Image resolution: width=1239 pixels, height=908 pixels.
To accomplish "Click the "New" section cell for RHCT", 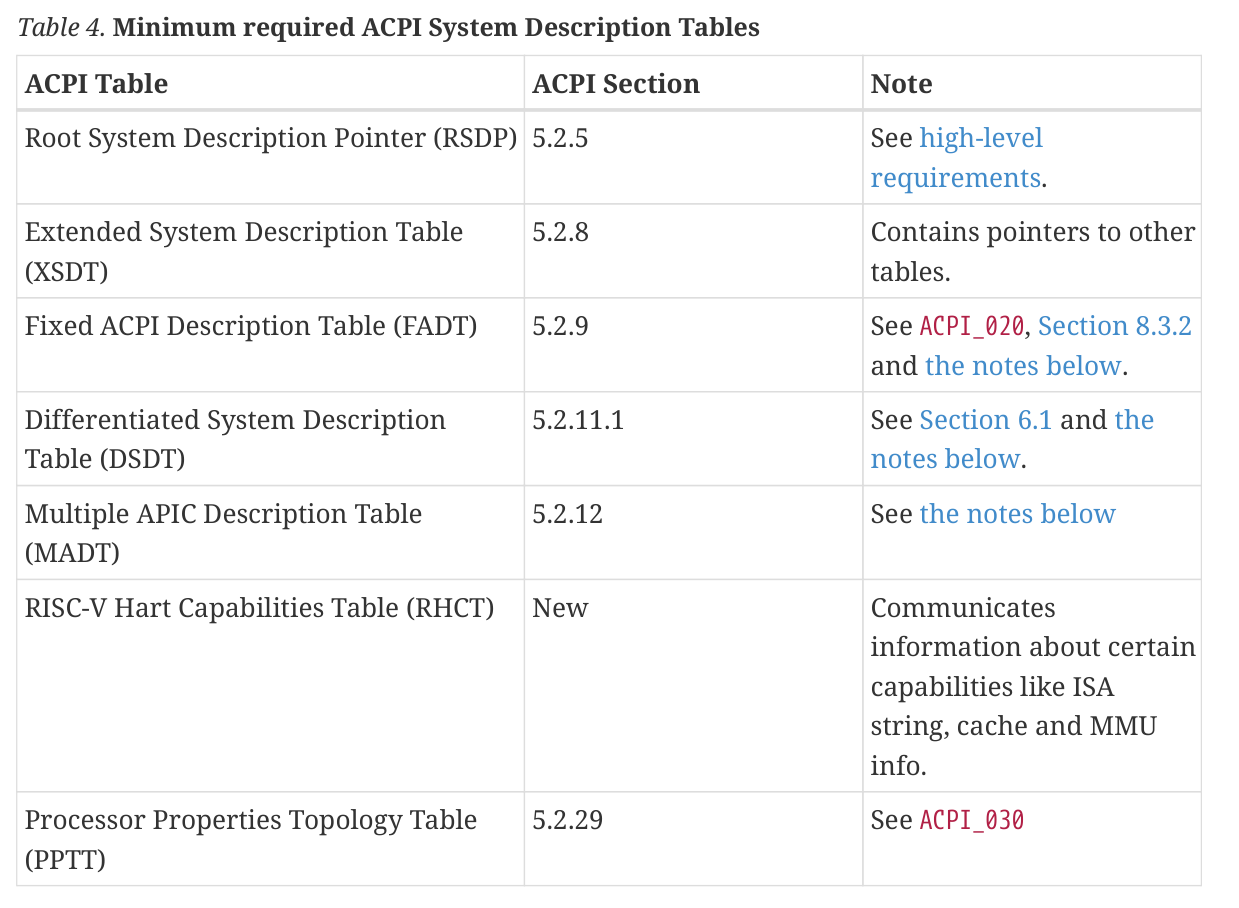I will 560,609.
